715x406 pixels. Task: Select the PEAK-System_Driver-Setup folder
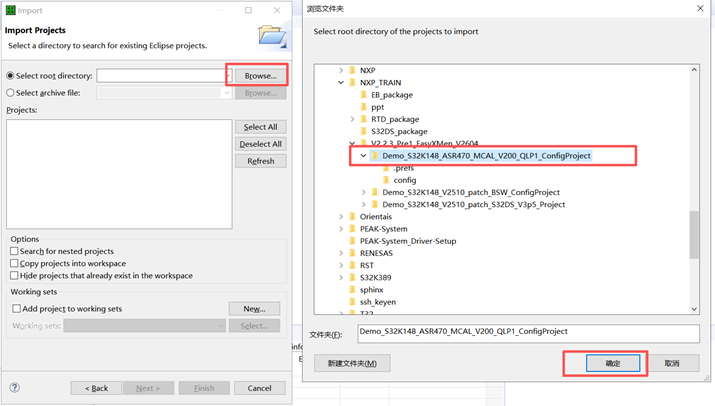[x=408, y=241]
